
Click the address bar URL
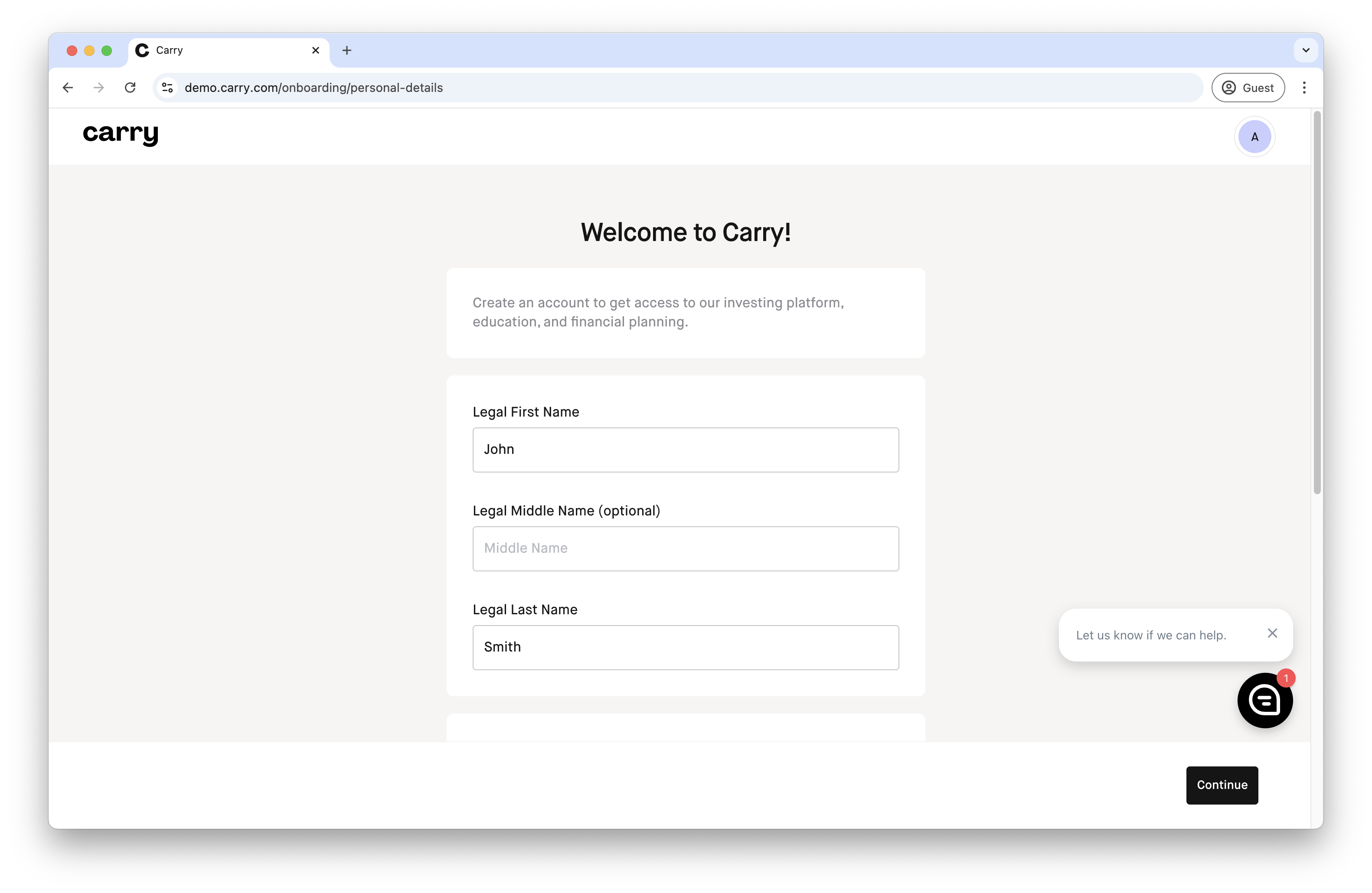pyautogui.click(x=314, y=88)
